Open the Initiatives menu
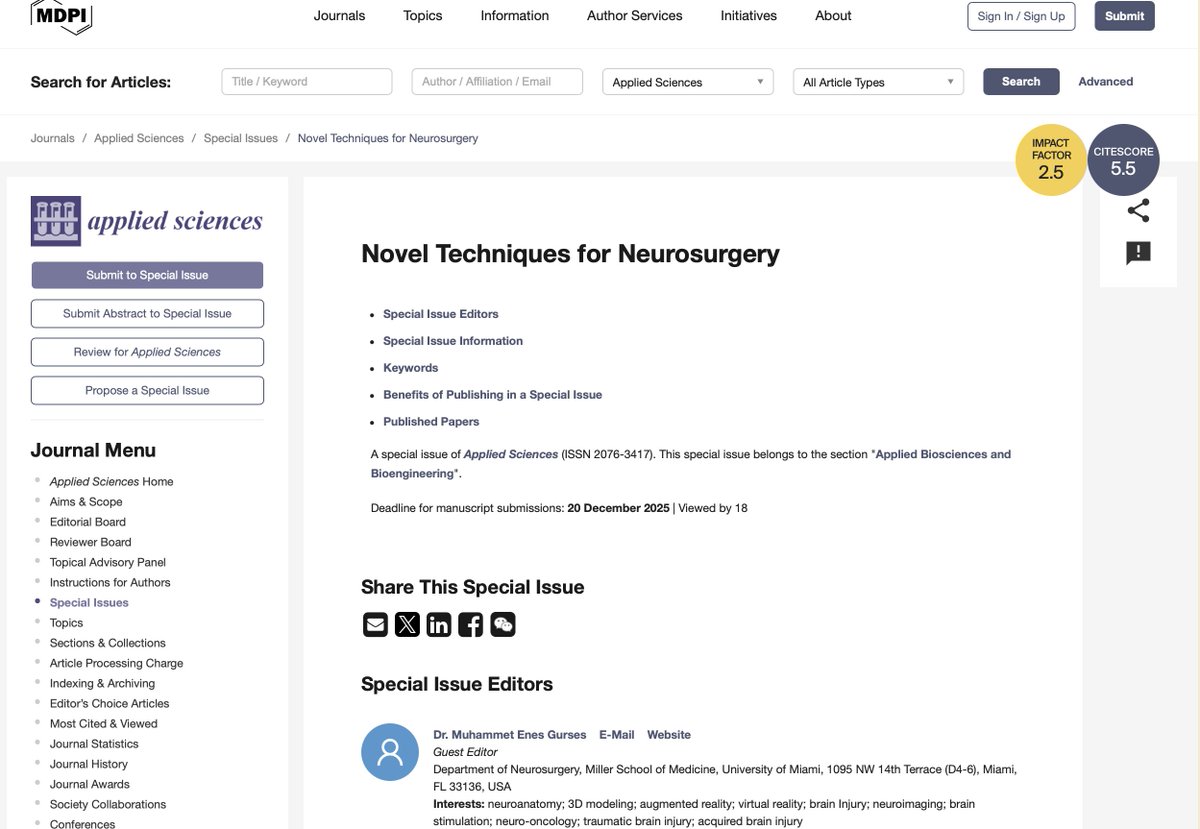Viewport: 1200px width, 829px height. pyautogui.click(x=749, y=16)
